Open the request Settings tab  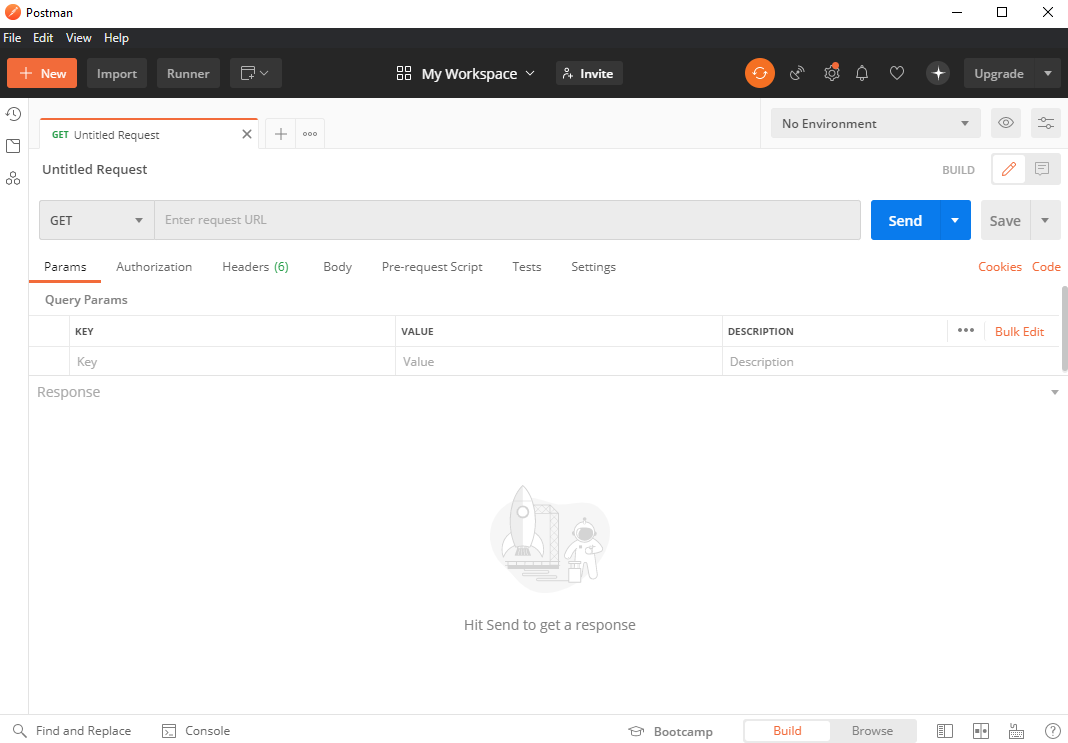pos(593,266)
